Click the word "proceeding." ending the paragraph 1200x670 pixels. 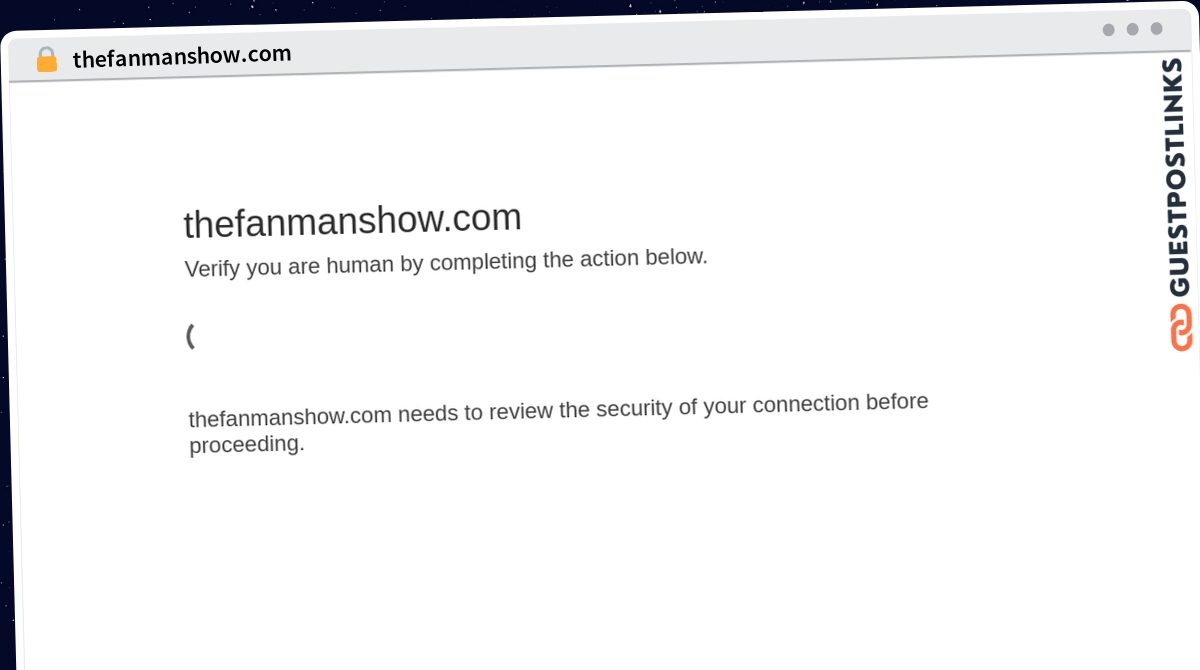tap(246, 444)
